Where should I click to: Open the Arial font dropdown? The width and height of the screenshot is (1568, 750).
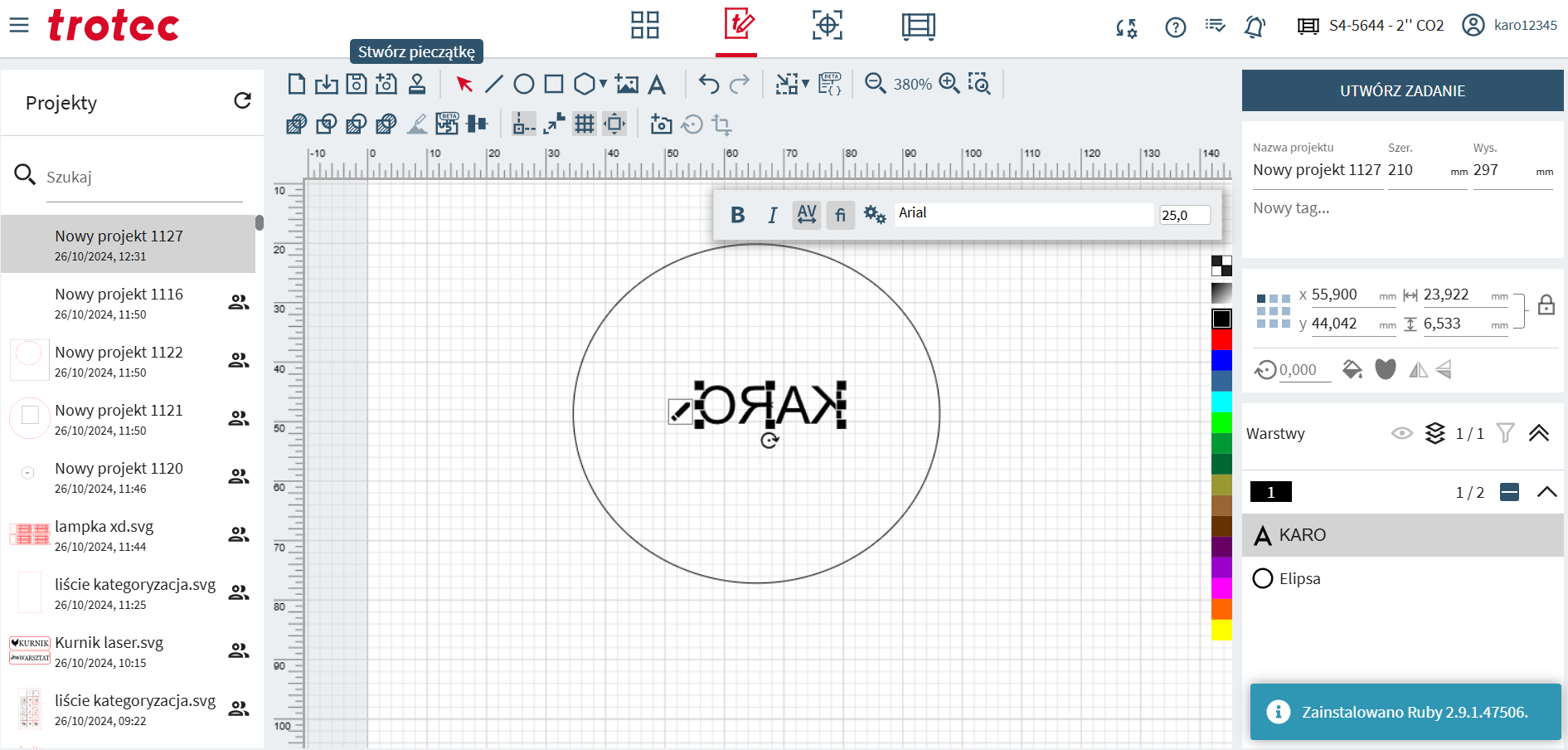pos(1024,213)
